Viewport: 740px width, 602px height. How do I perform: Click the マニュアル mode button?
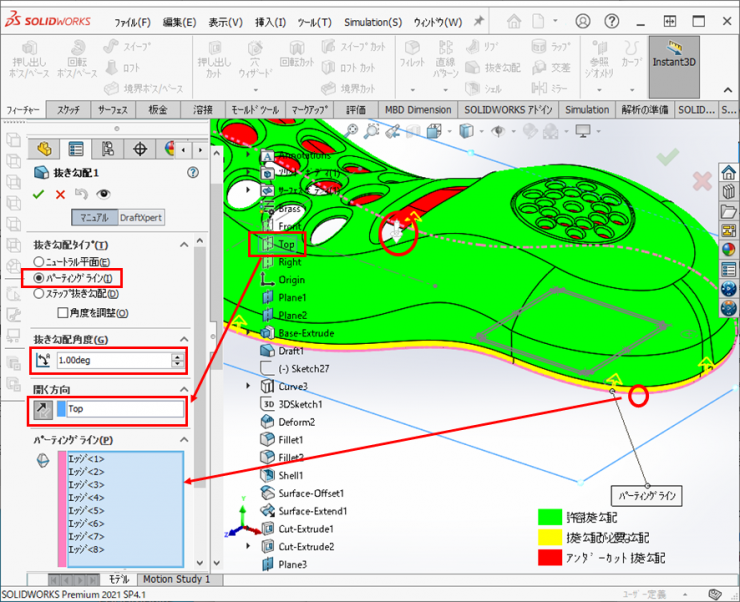[93, 218]
